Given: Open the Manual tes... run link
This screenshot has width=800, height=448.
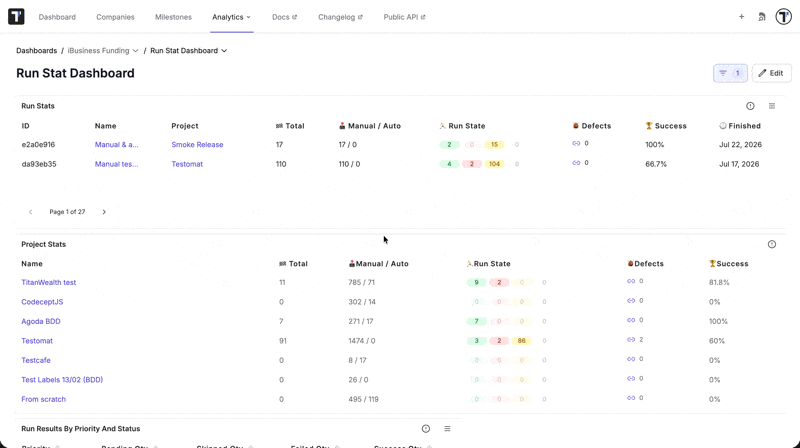Looking at the screenshot, I should [x=116, y=164].
